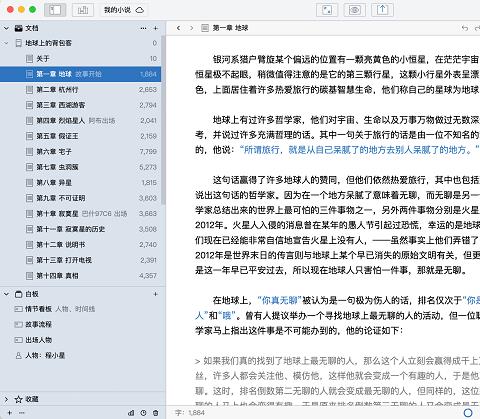
Task: Click the sidebar document list scrollbar
Action: [163, 120]
